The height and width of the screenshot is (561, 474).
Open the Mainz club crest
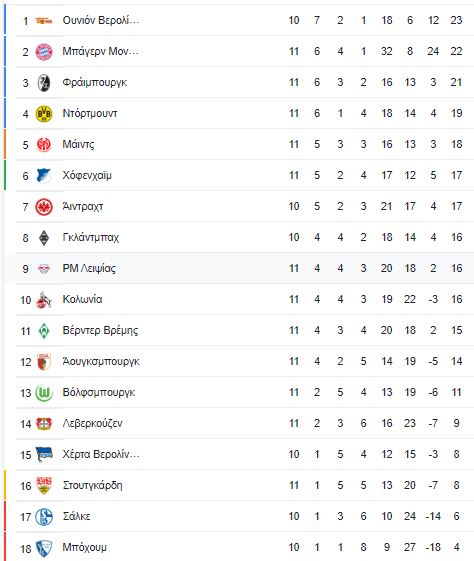click(44, 145)
